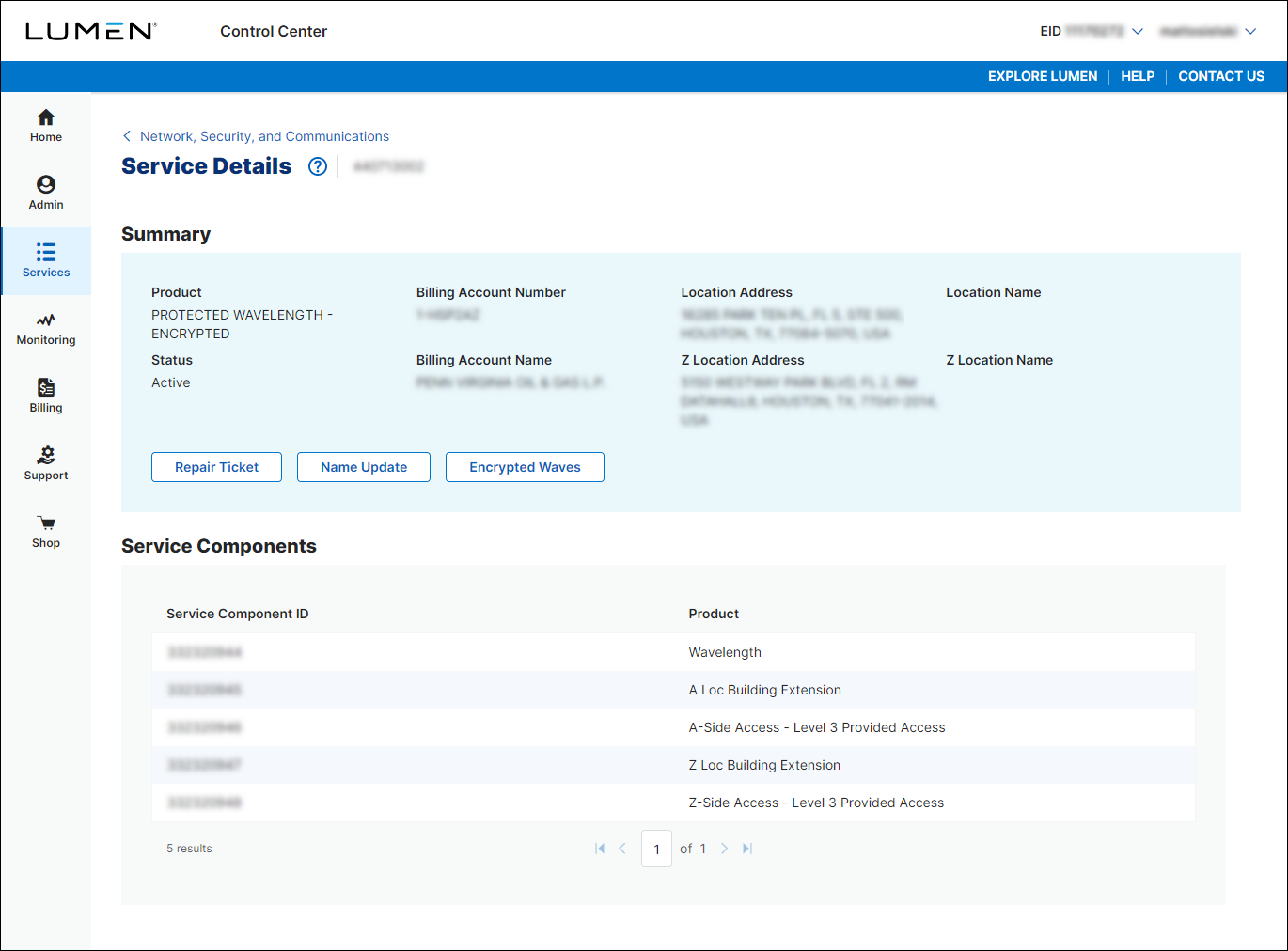The height and width of the screenshot is (951, 1288).
Task: Open the Admin sidebar section
Action: click(46, 194)
